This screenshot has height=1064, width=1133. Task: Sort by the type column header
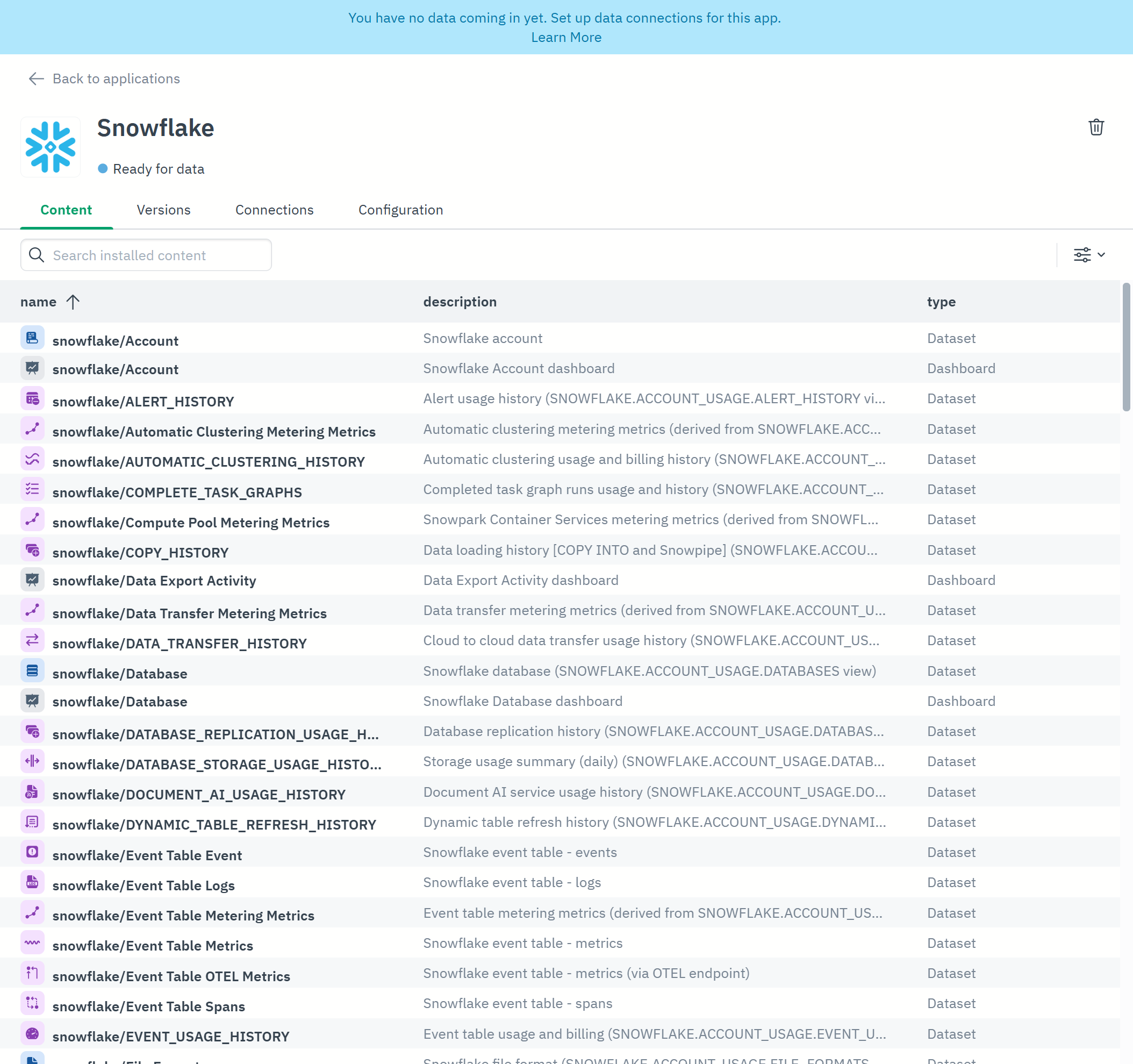pyautogui.click(x=941, y=302)
